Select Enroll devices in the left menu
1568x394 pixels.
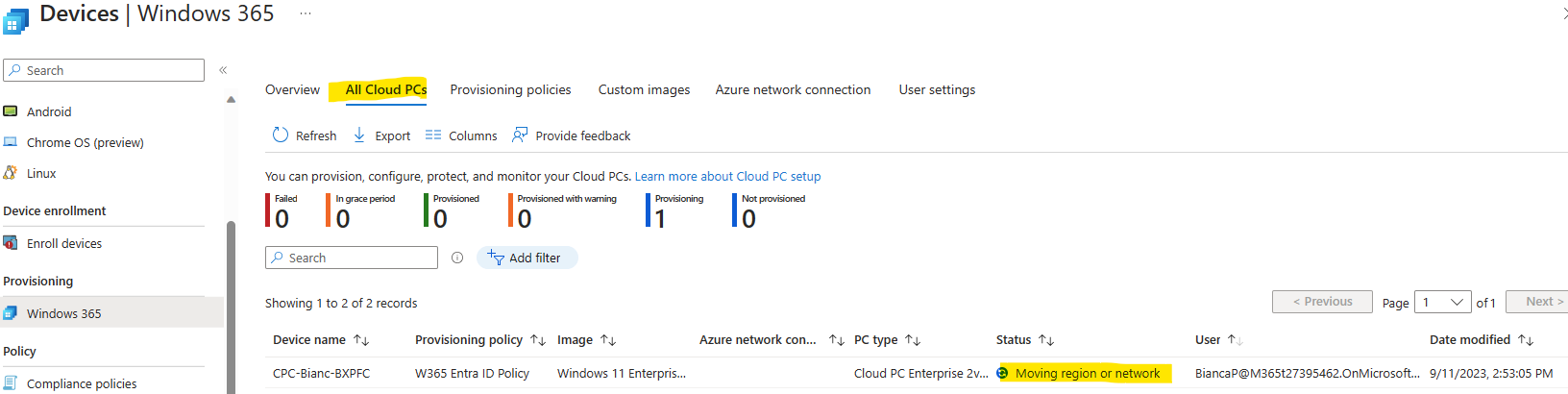coord(64,244)
